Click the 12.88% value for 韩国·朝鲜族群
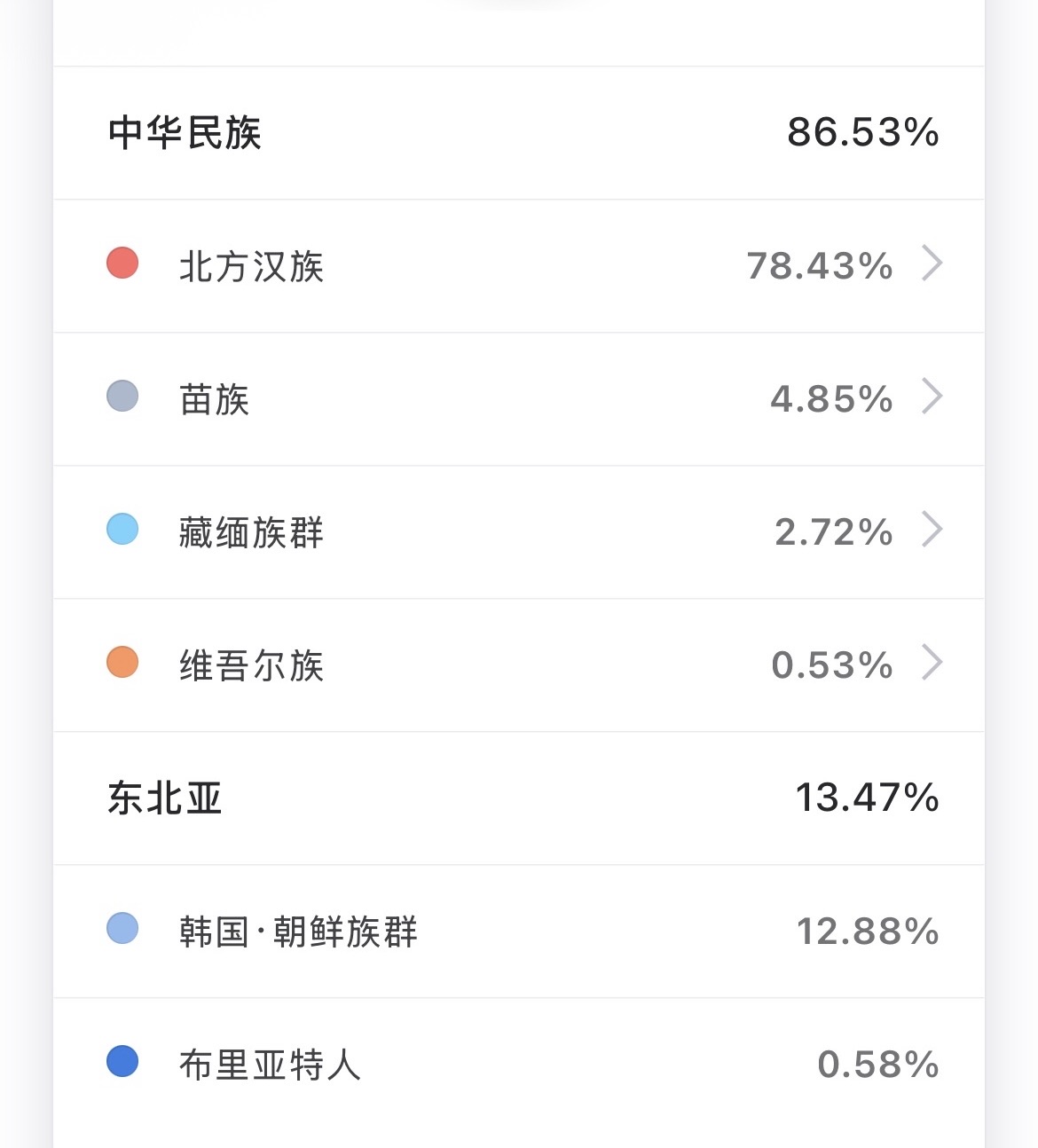 (x=868, y=932)
